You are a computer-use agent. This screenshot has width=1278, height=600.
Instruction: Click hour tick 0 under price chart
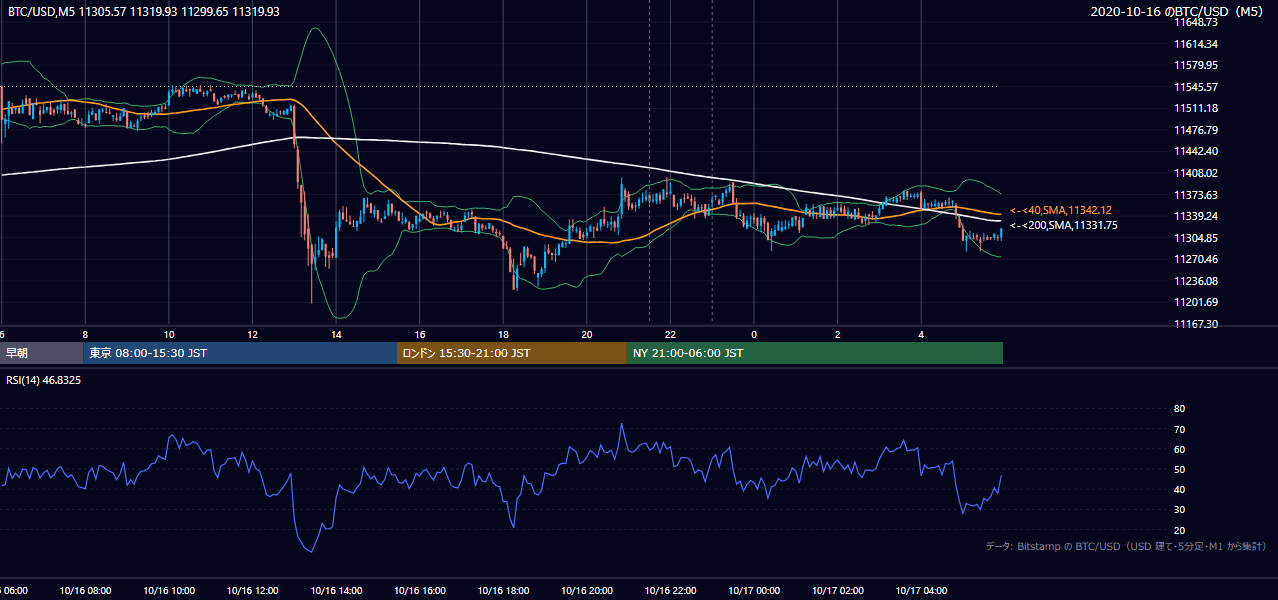754,335
